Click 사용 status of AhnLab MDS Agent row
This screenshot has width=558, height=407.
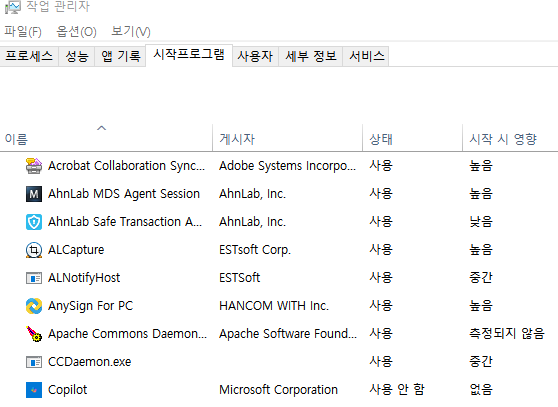tap(381, 194)
